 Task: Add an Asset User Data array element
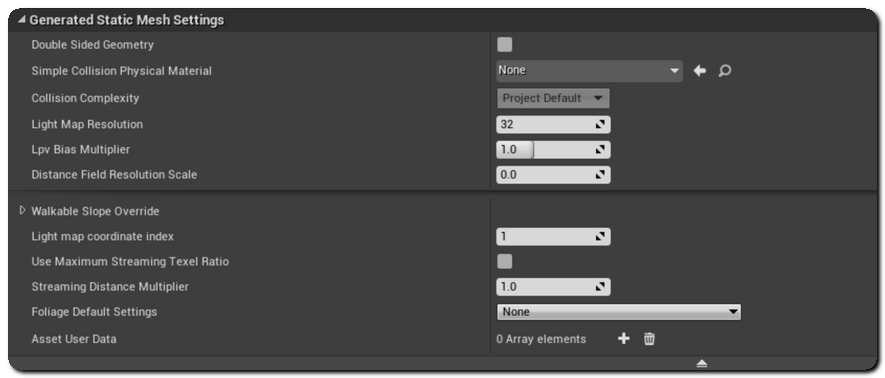[x=623, y=339]
